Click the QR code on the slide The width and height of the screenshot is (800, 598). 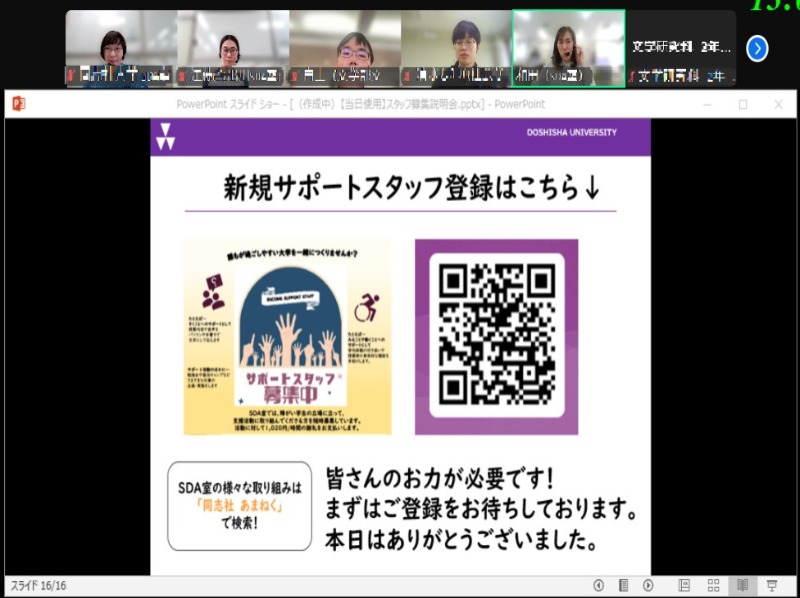[x=496, y=335]
